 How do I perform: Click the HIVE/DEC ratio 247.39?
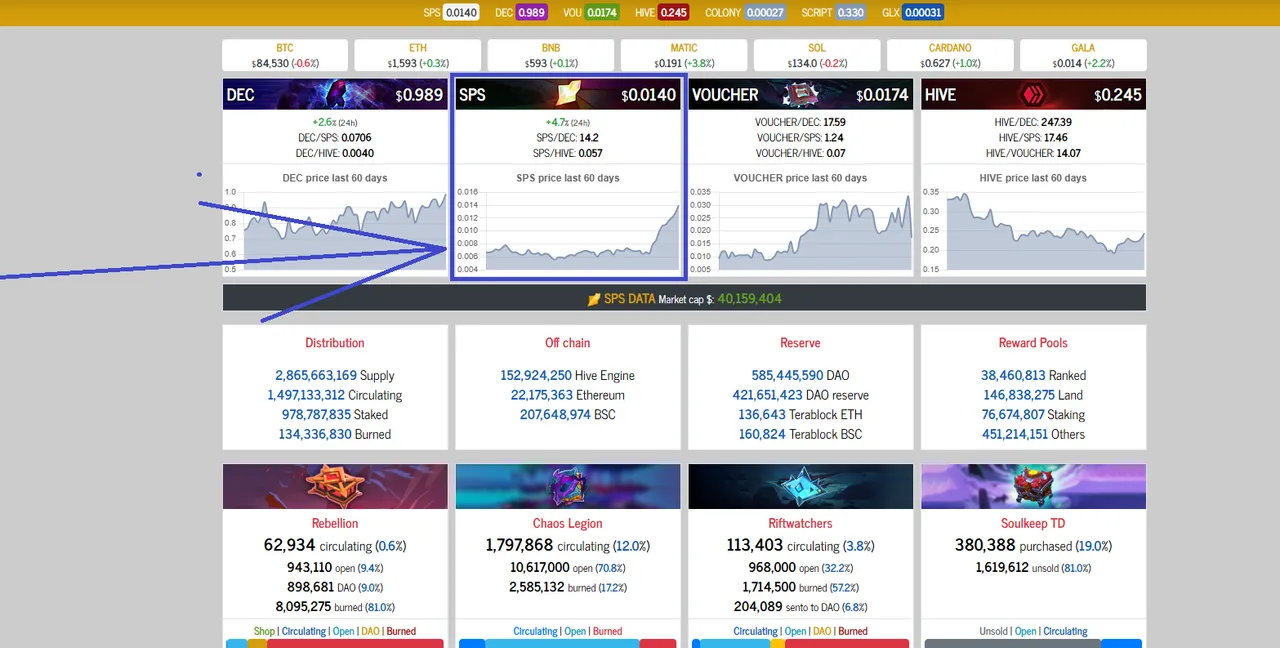[1056, 122]
